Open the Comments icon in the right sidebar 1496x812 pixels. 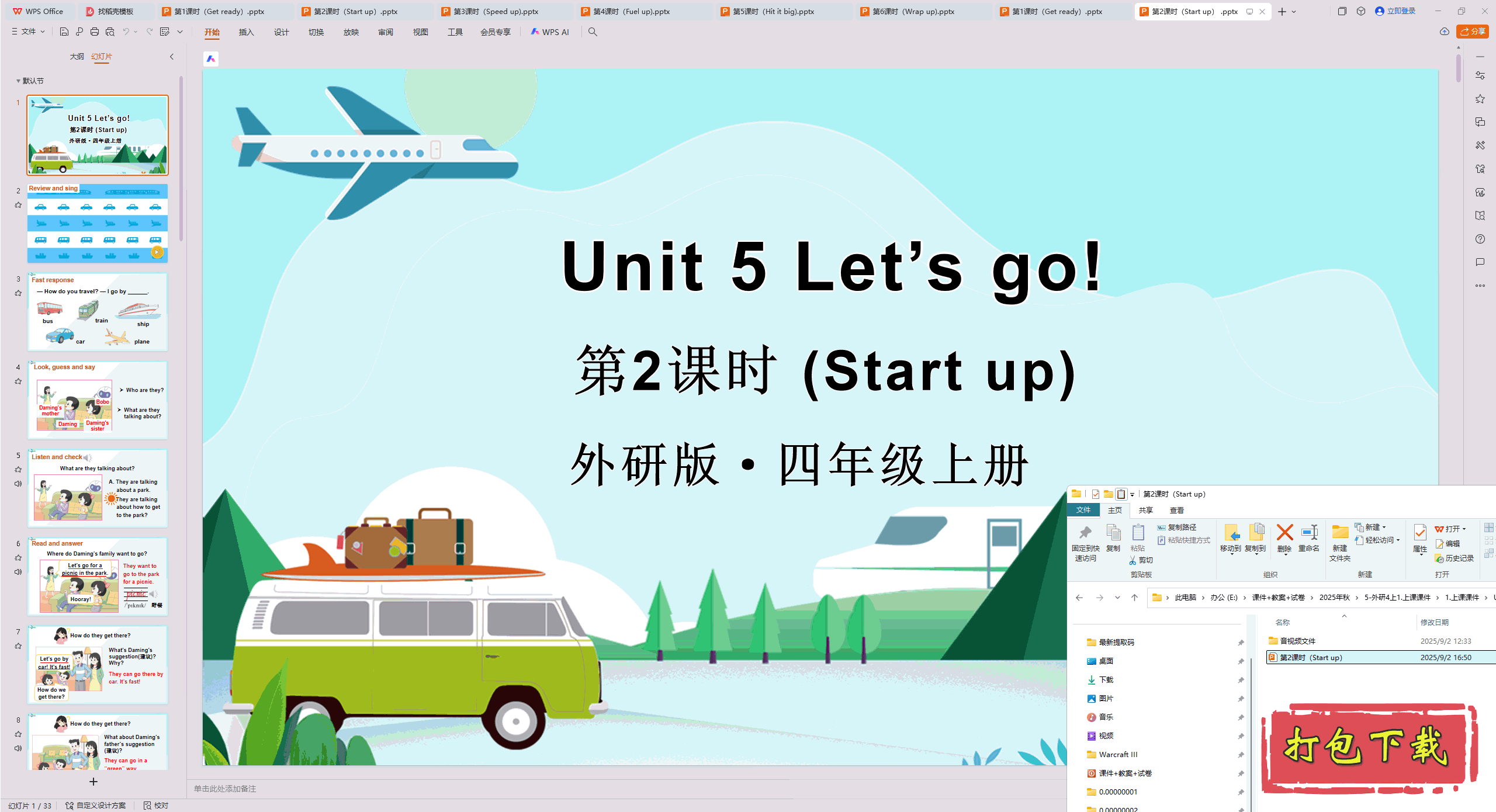[1480, 262]
